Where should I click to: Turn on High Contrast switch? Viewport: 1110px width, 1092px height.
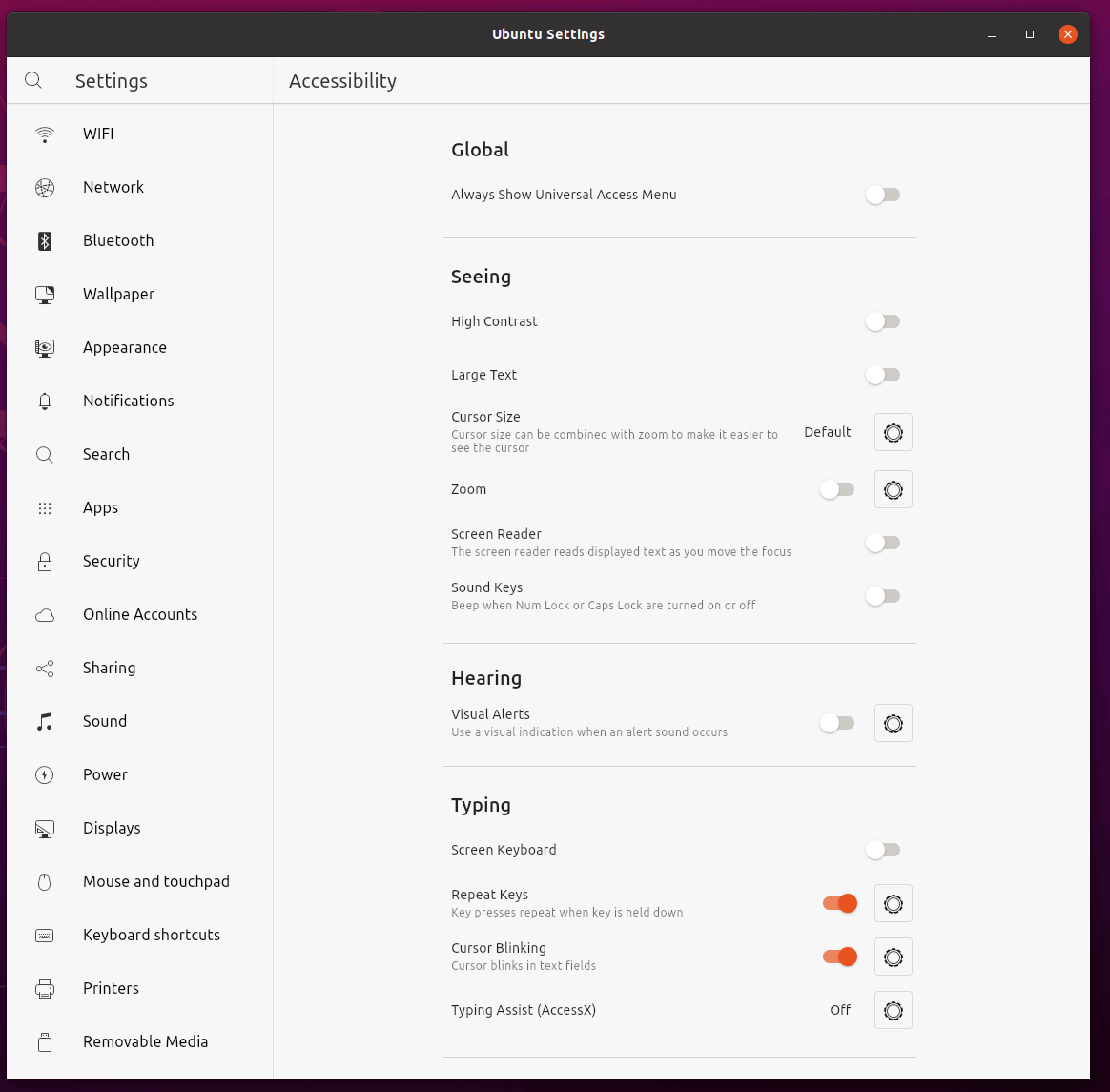tap(883, 321)
